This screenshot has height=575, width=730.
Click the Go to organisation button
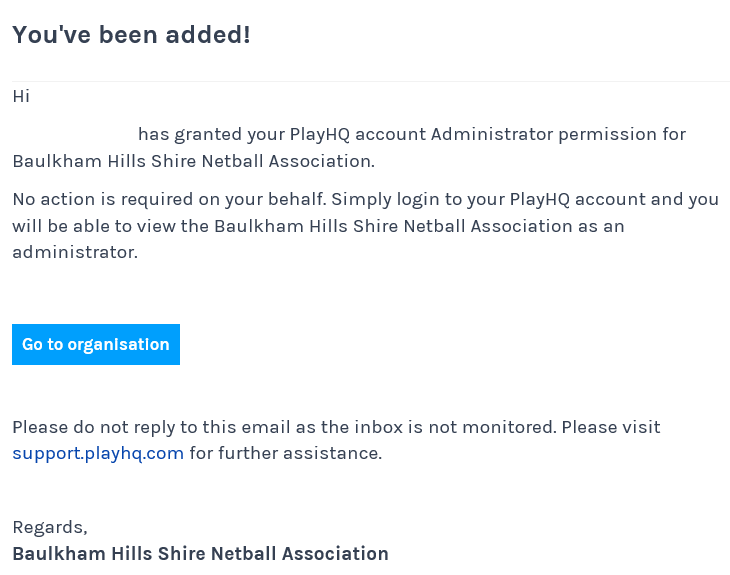coord(96,344)
